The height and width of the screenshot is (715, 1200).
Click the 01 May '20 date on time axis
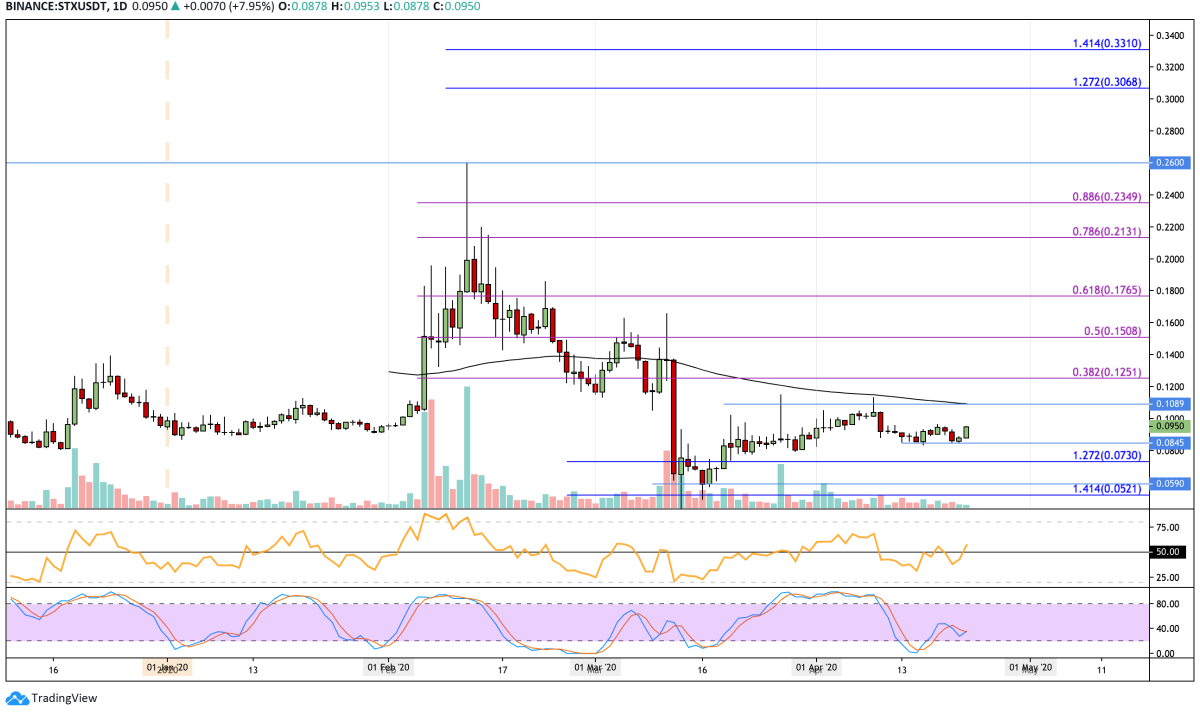point(1029,667)
